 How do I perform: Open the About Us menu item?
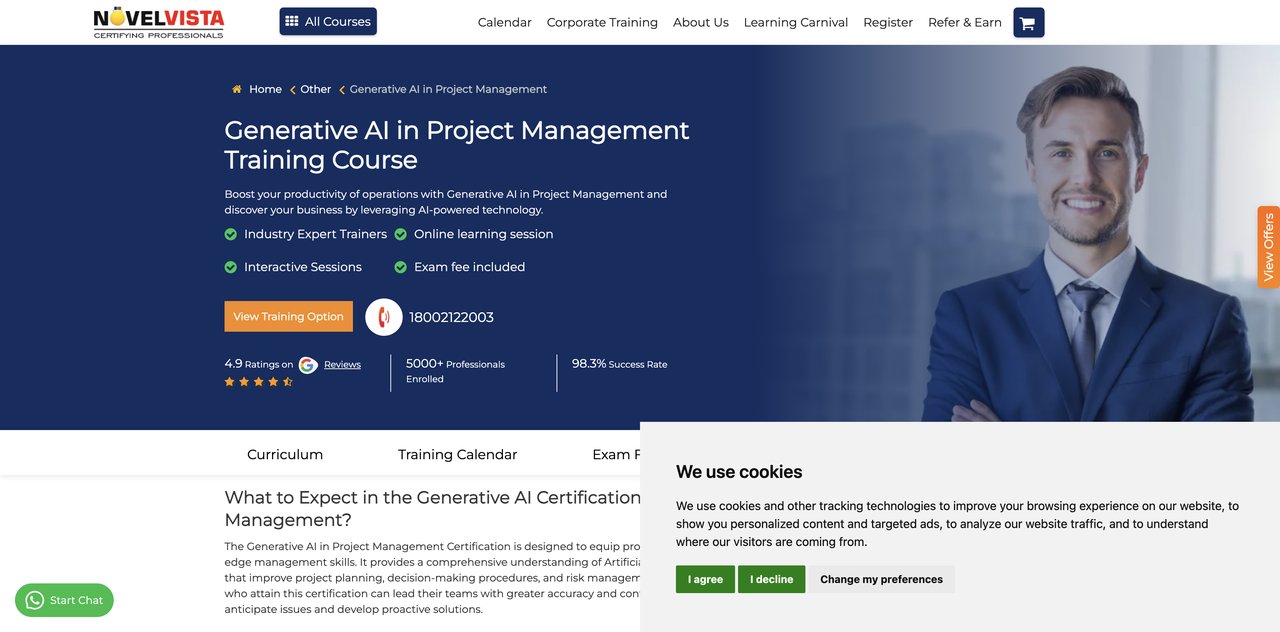point(701,22)
